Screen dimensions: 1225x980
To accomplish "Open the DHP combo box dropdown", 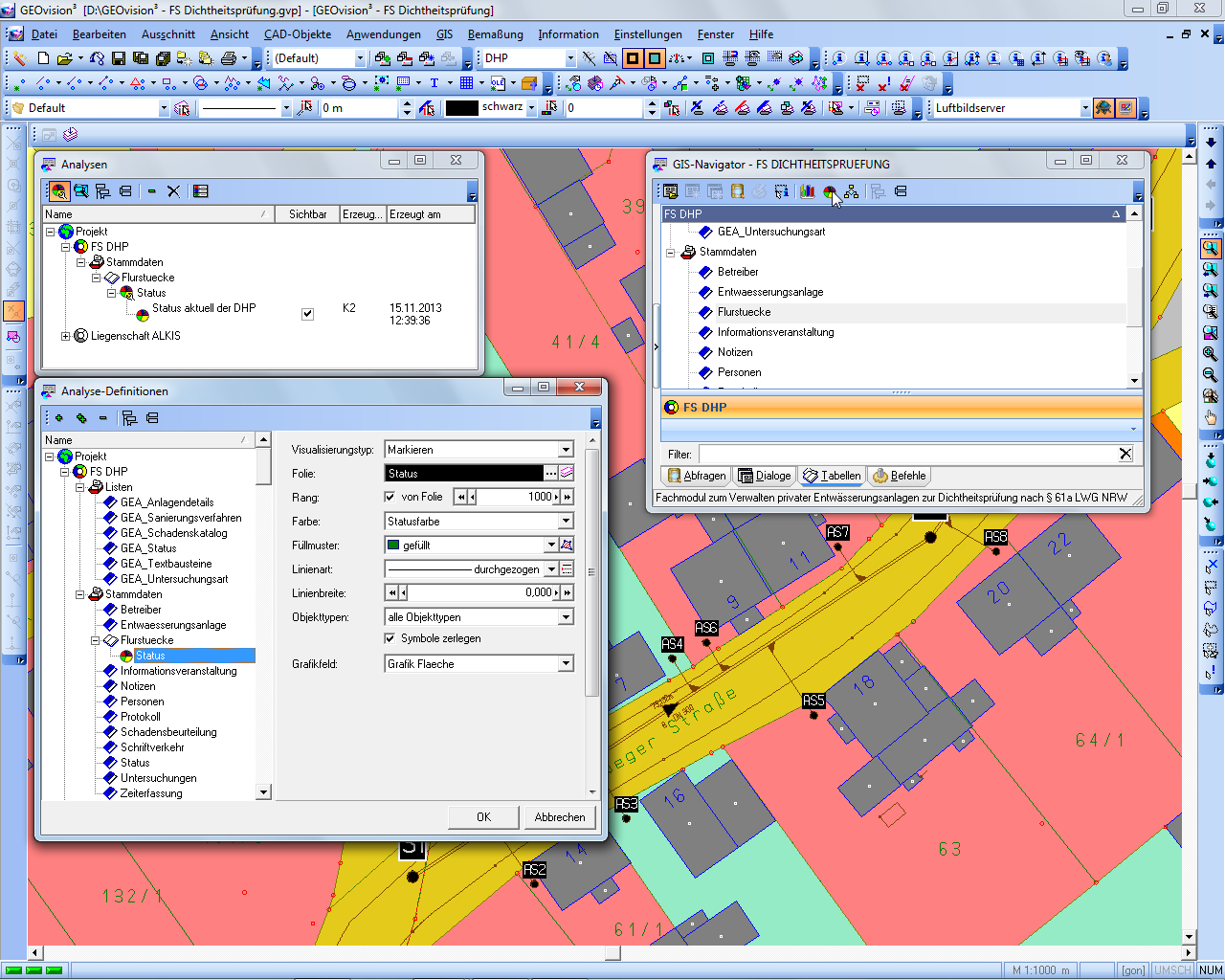I will [570, 58].
